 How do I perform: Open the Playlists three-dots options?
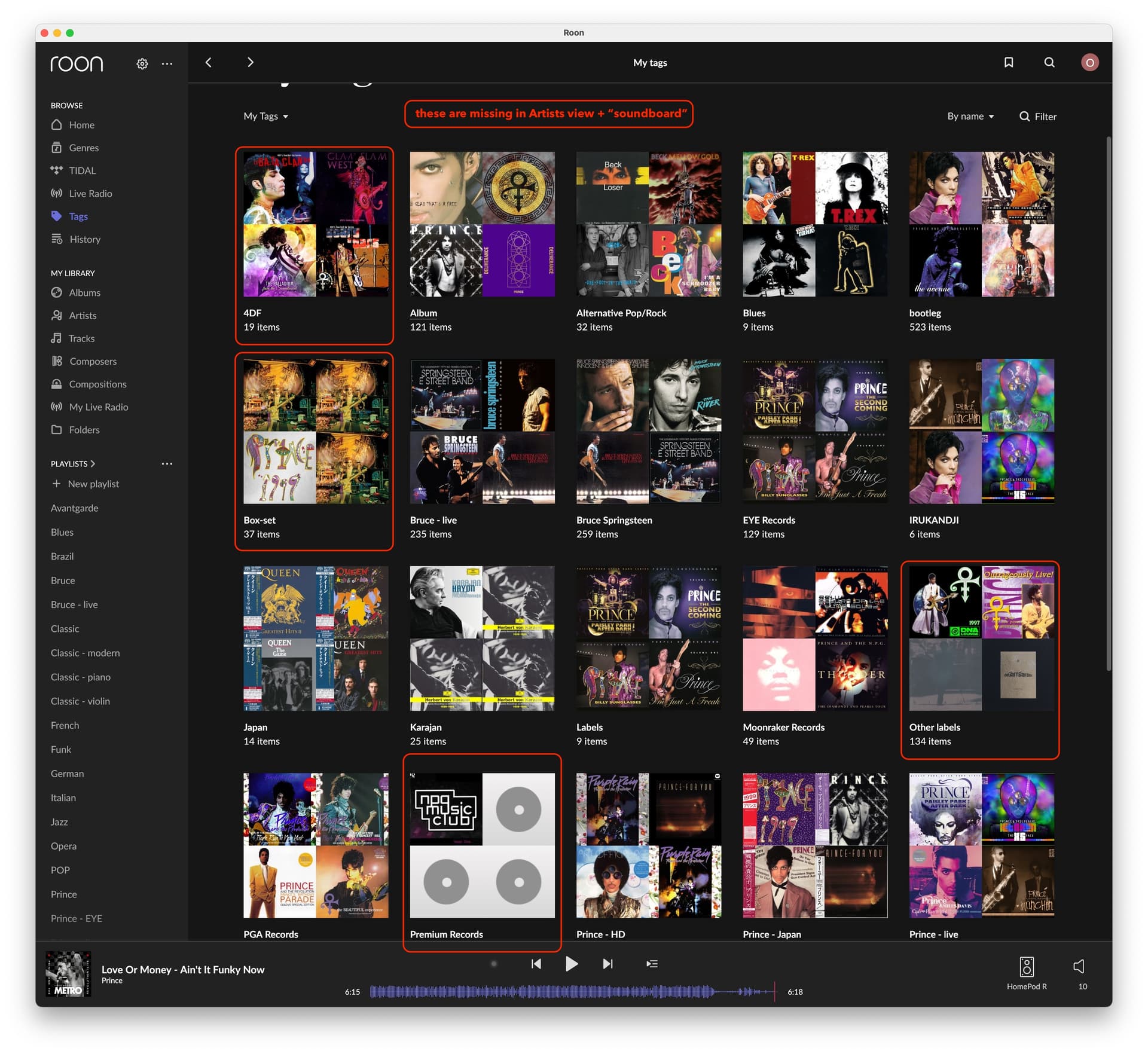167,463
